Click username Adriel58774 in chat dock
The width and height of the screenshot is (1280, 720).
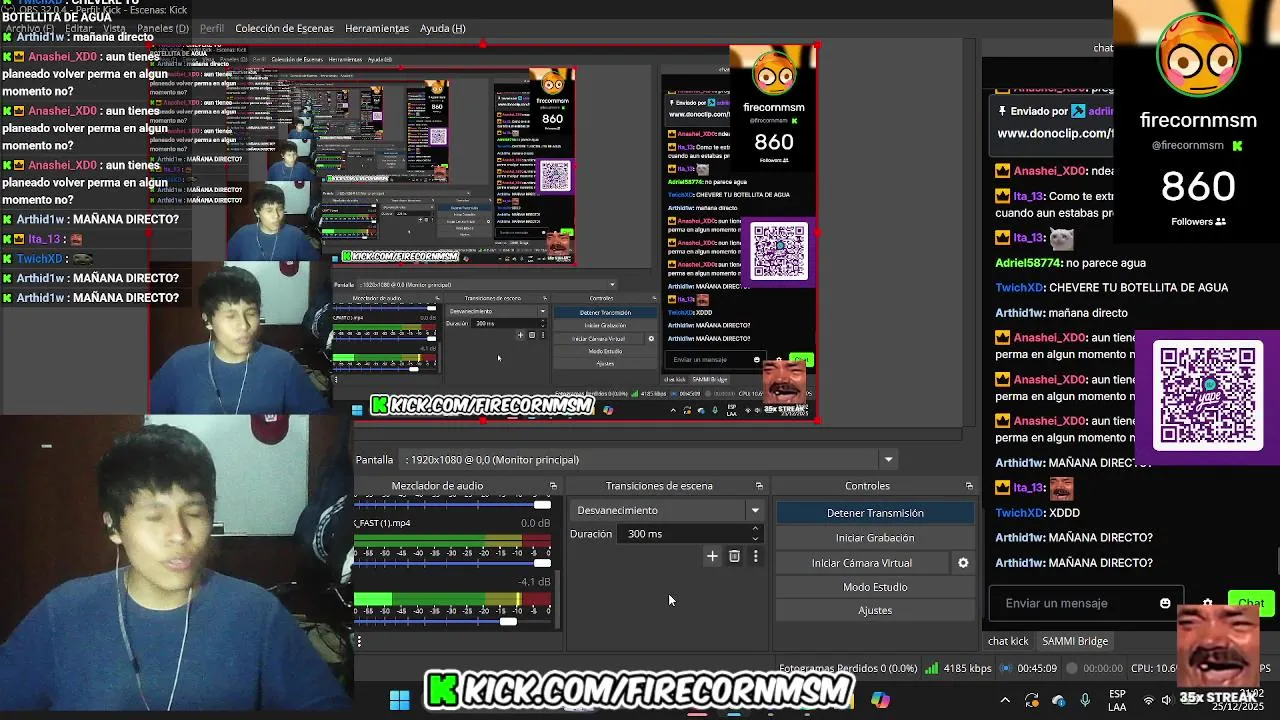(x=1028, y=263)
